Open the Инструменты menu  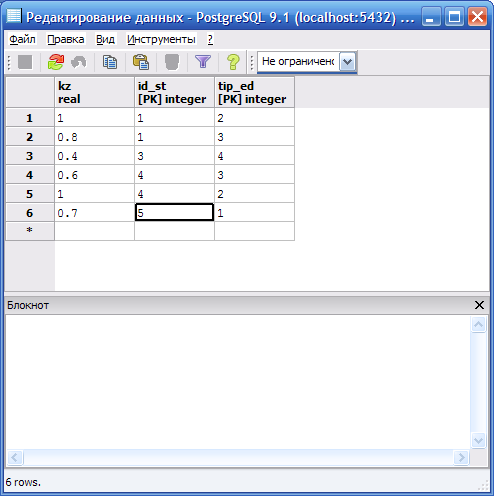click(161, 39)
